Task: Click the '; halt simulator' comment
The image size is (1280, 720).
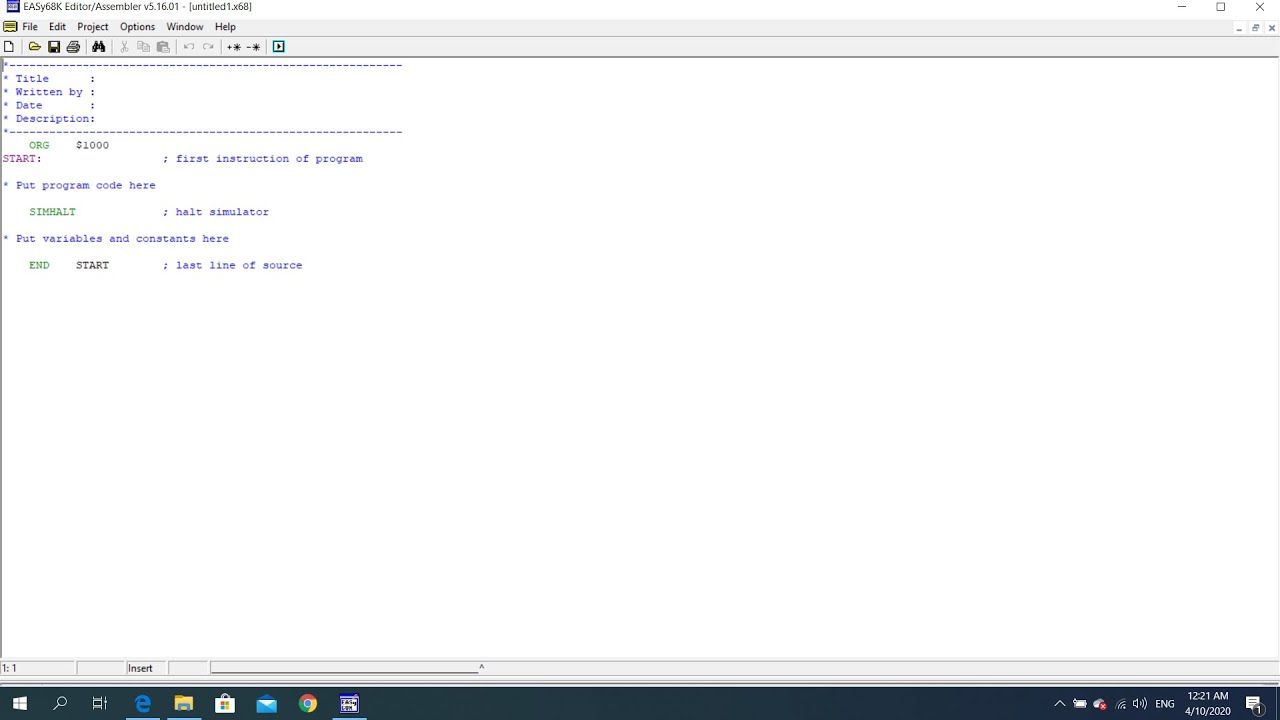Action: [x=216, y=212]
